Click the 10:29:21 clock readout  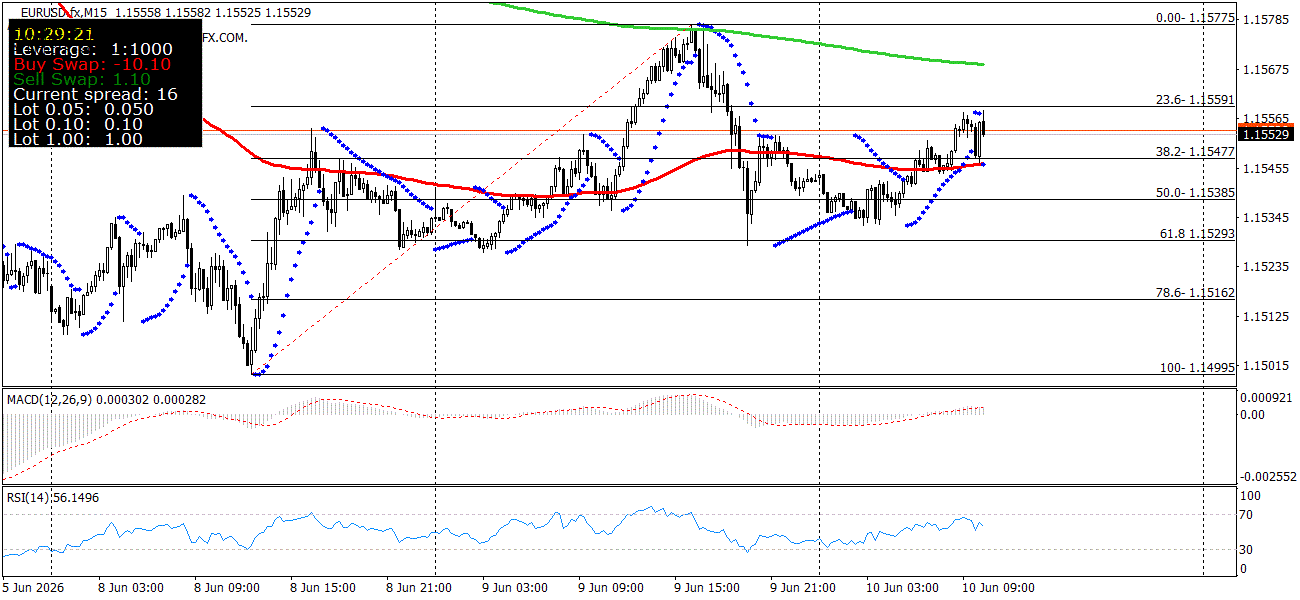(52, 33)
